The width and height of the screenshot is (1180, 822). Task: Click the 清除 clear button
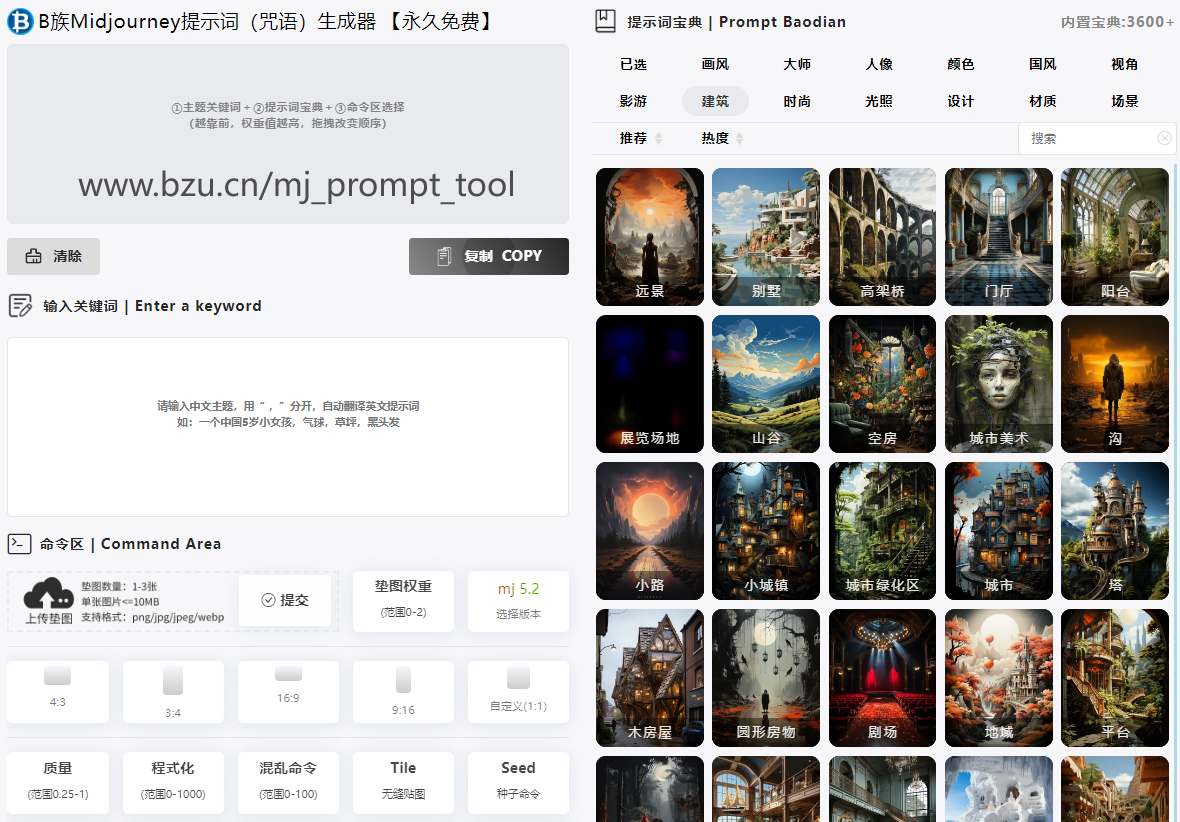[53, 257]
